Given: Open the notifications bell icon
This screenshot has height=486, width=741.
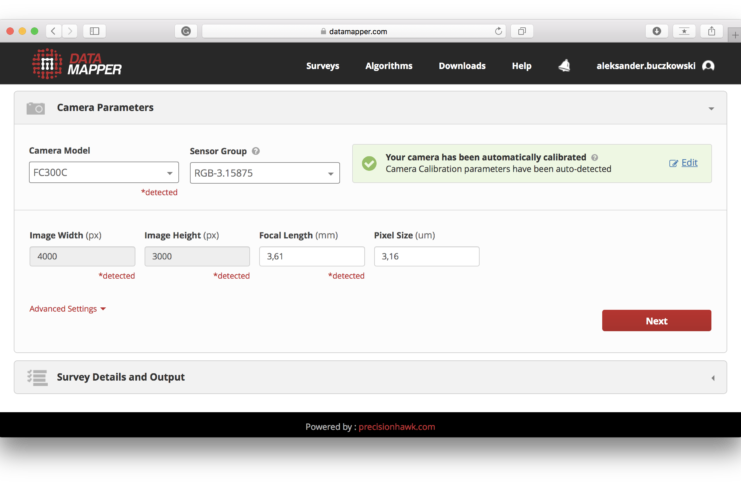Looking at the screenshot, I should click(564, 66).
